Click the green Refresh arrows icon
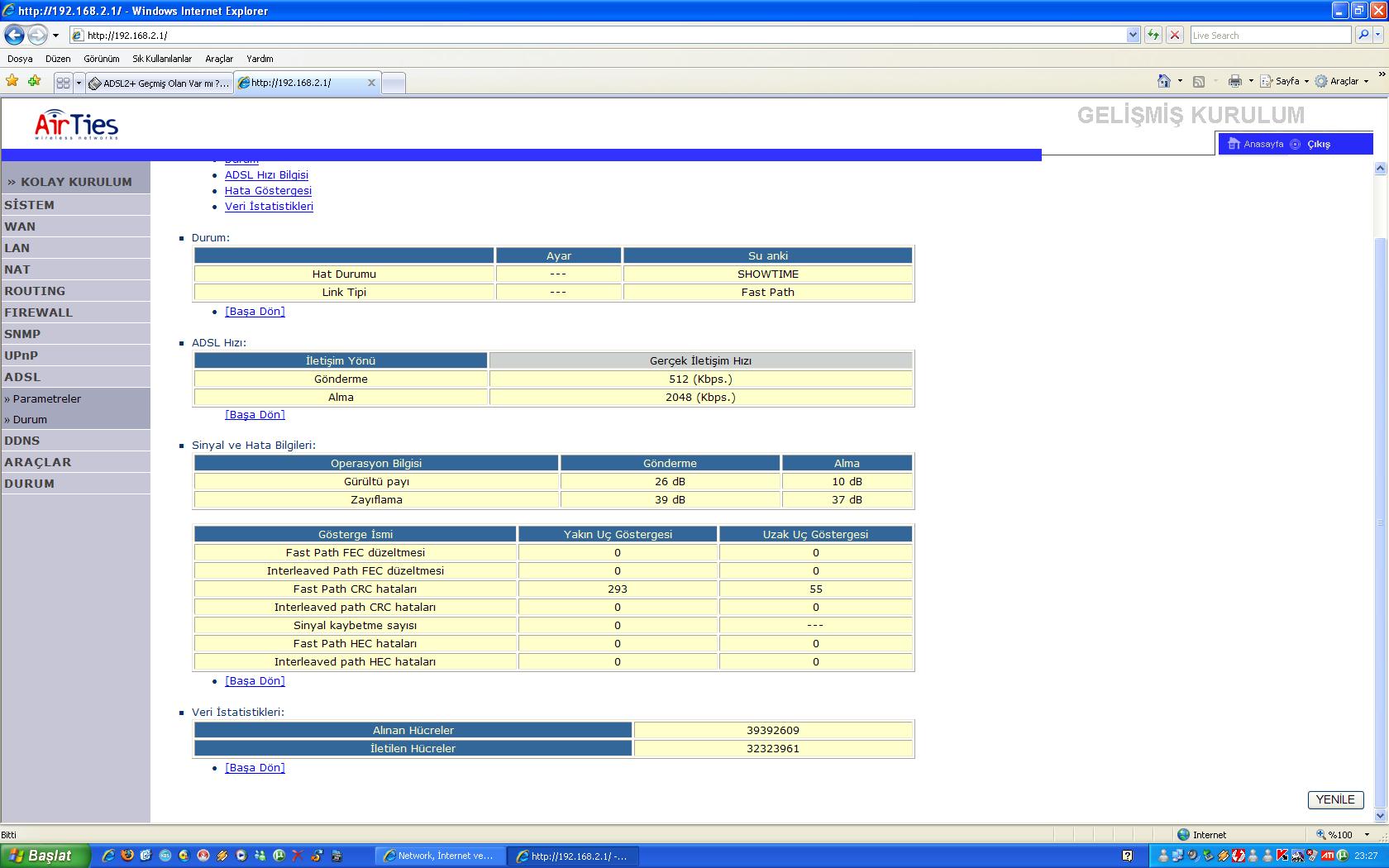 (1153, 35)
